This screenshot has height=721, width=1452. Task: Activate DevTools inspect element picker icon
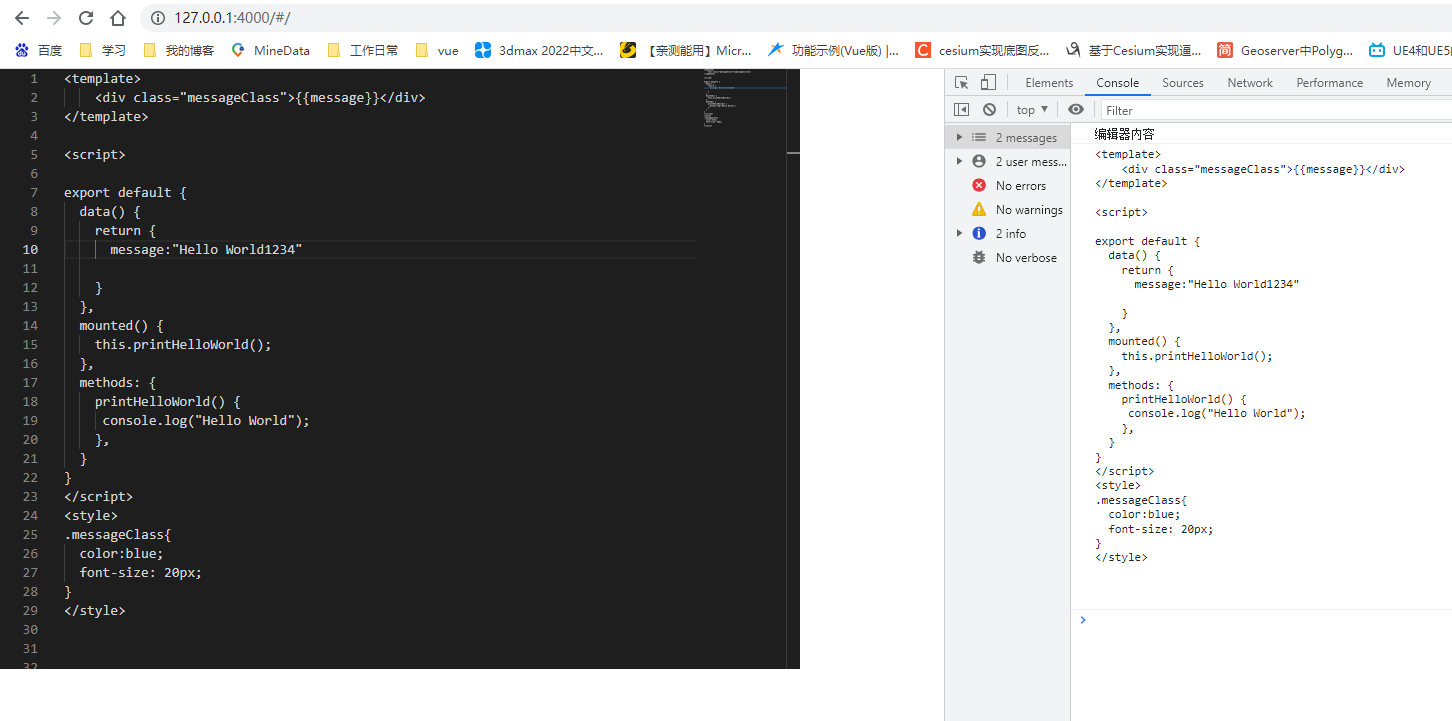[x=961, y=83]
